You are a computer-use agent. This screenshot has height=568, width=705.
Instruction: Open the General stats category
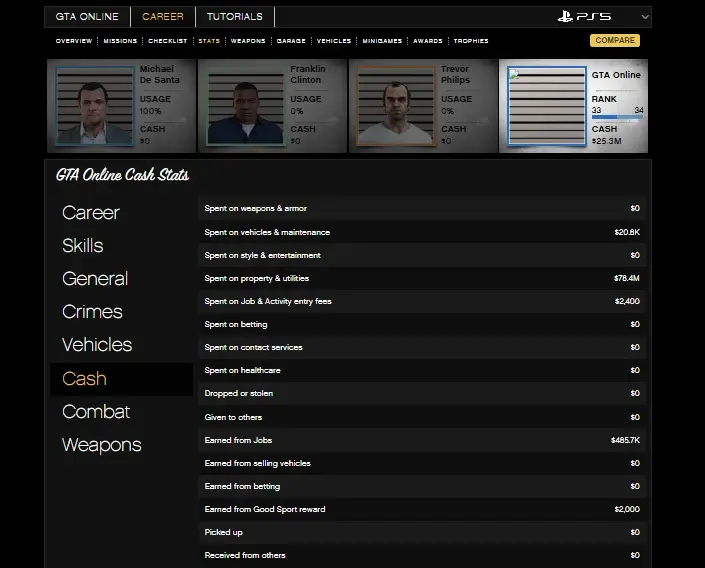95,279
